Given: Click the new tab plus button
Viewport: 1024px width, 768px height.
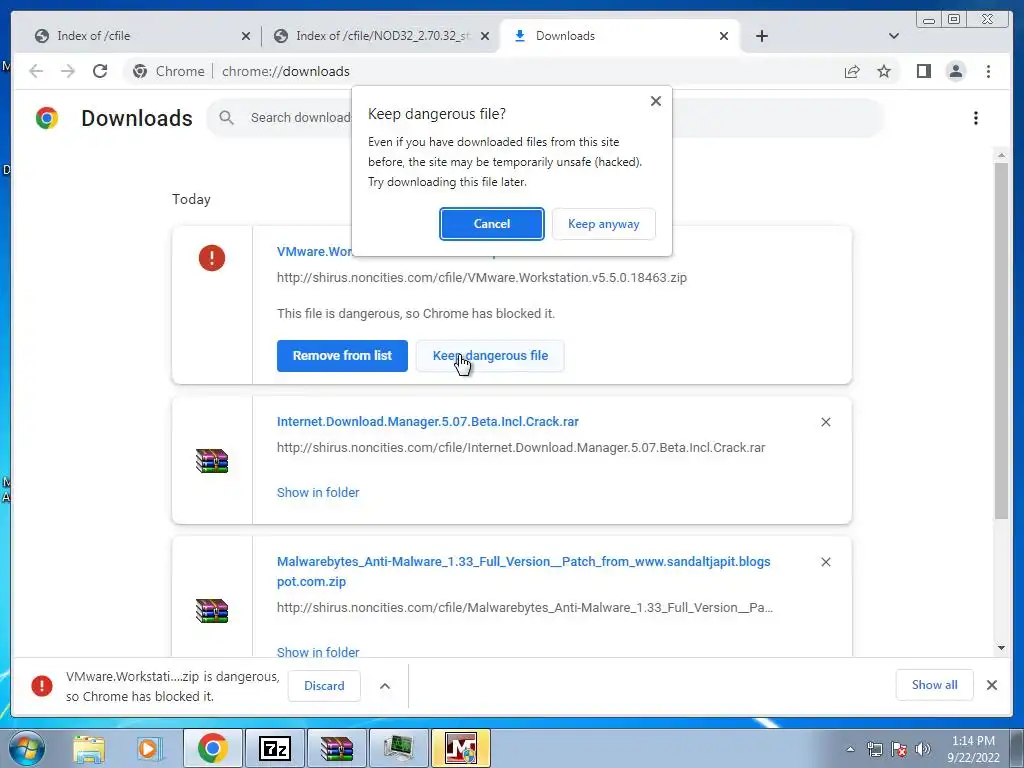Looking at the screenshot, I should click(x=761, y=36).
